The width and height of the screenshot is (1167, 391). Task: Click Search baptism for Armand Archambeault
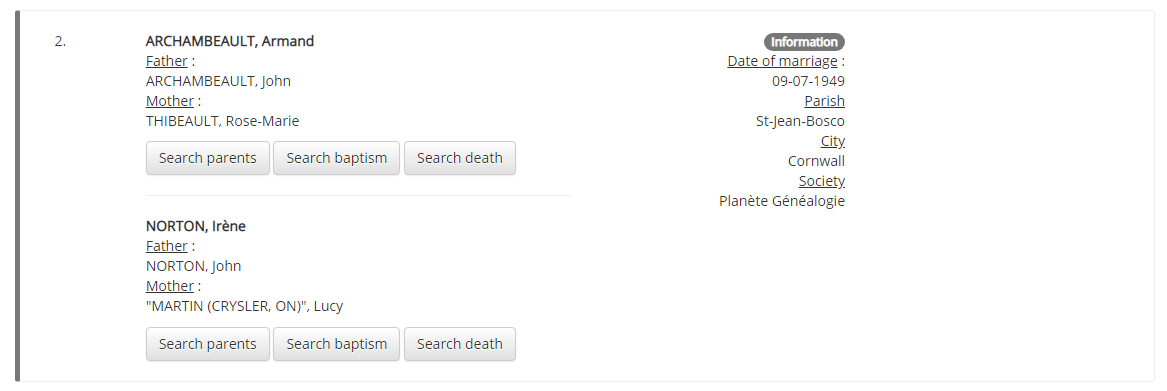click(336, 158)
